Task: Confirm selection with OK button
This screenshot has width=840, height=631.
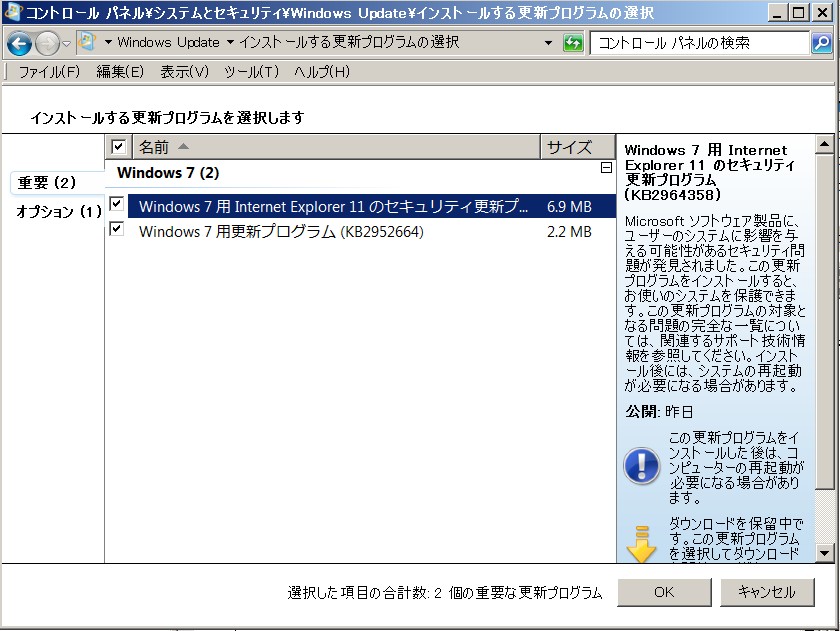Action: (x=664, y=592)
